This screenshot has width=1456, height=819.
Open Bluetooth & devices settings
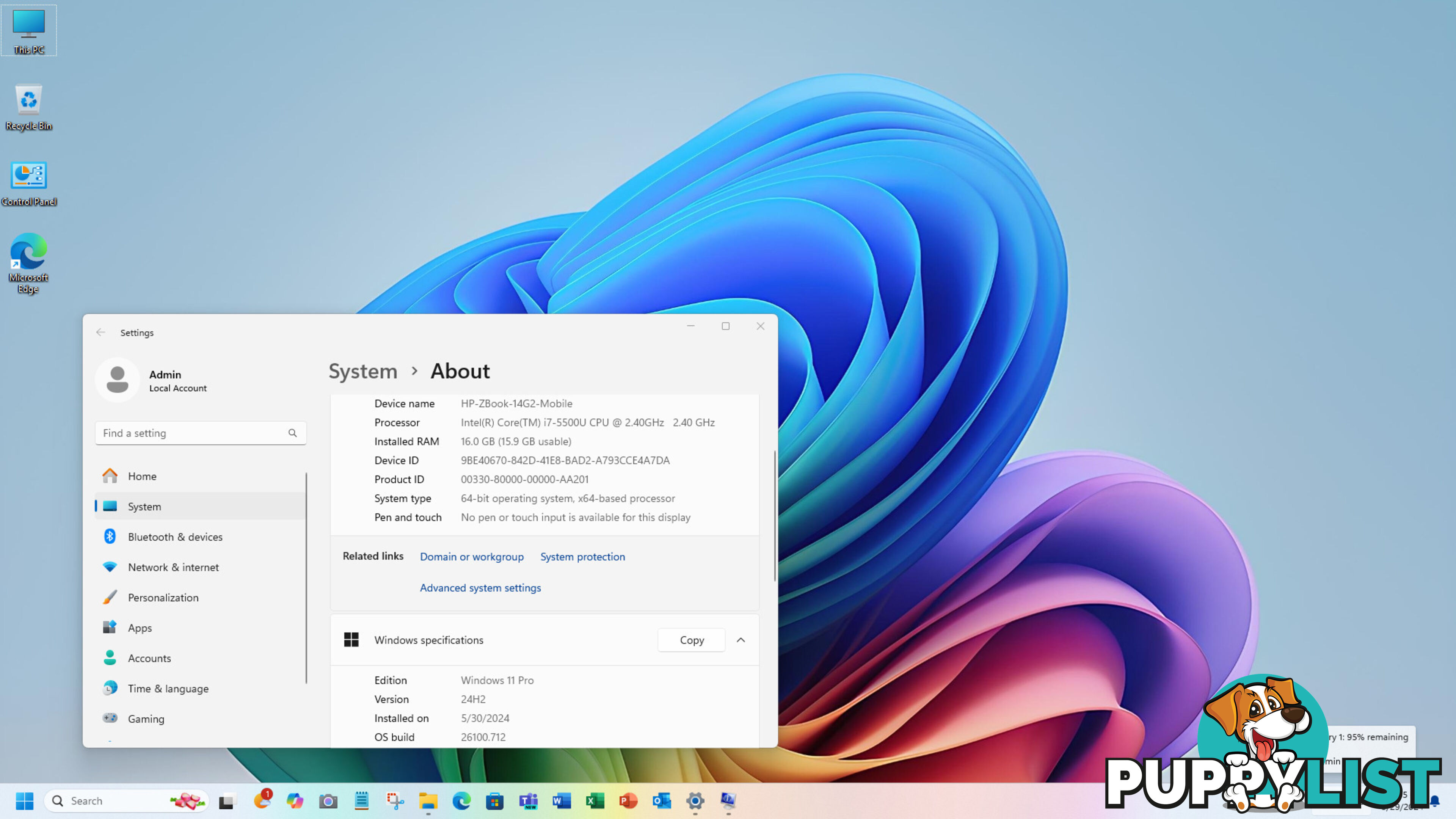click(200, 537)
